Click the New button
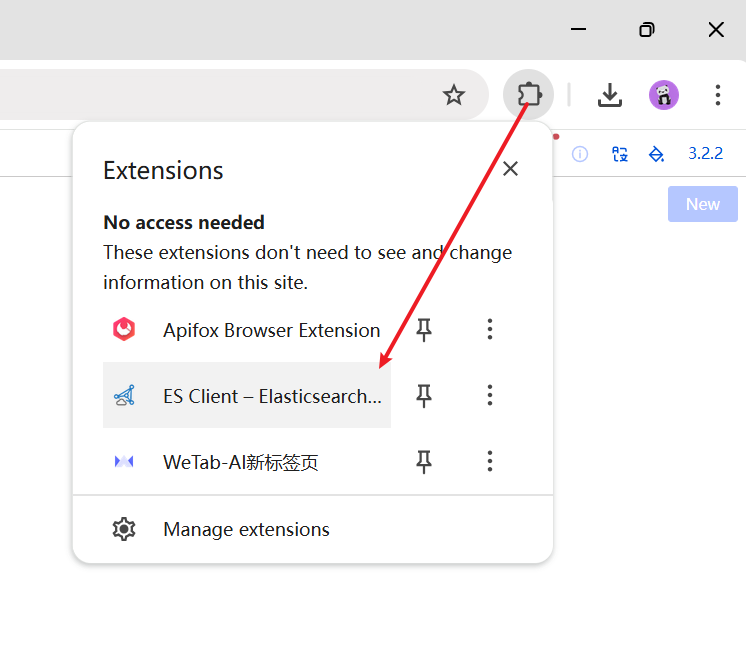 coord(703,204)
